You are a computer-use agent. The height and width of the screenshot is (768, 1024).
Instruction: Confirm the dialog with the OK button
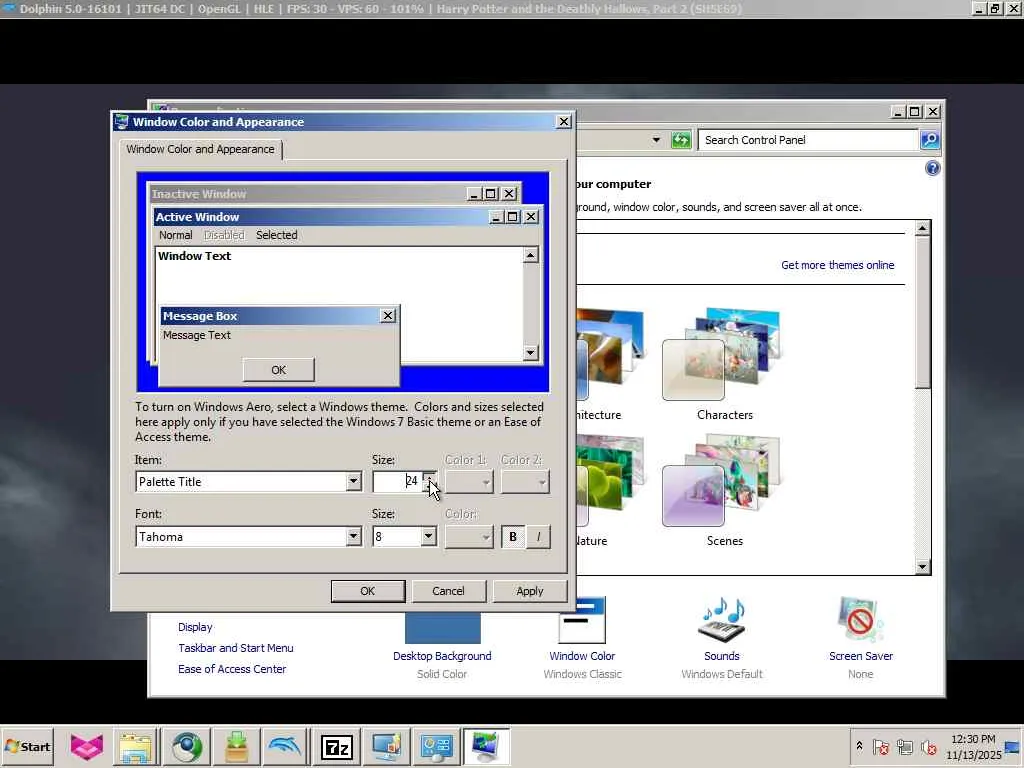(368, 591)
